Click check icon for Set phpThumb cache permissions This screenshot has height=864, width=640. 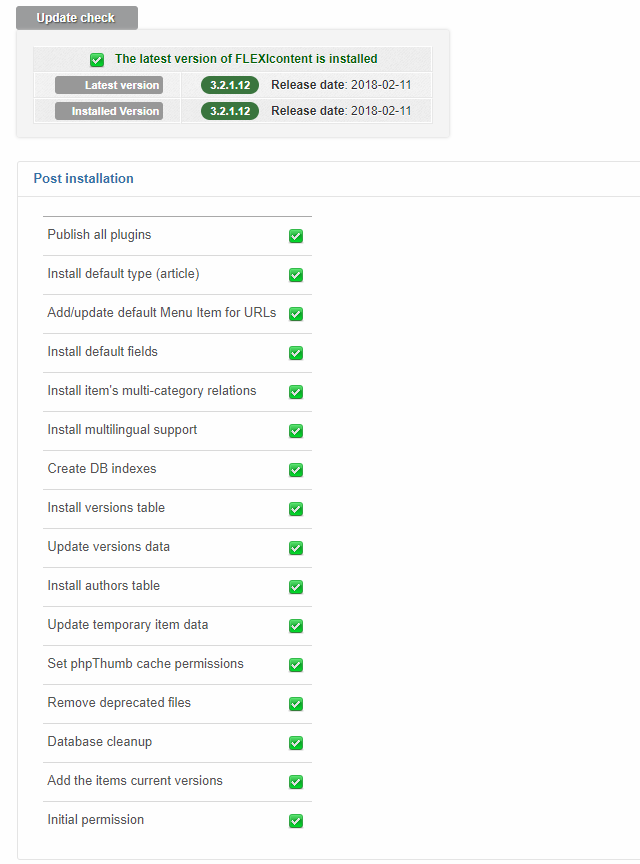click(296, 665)
